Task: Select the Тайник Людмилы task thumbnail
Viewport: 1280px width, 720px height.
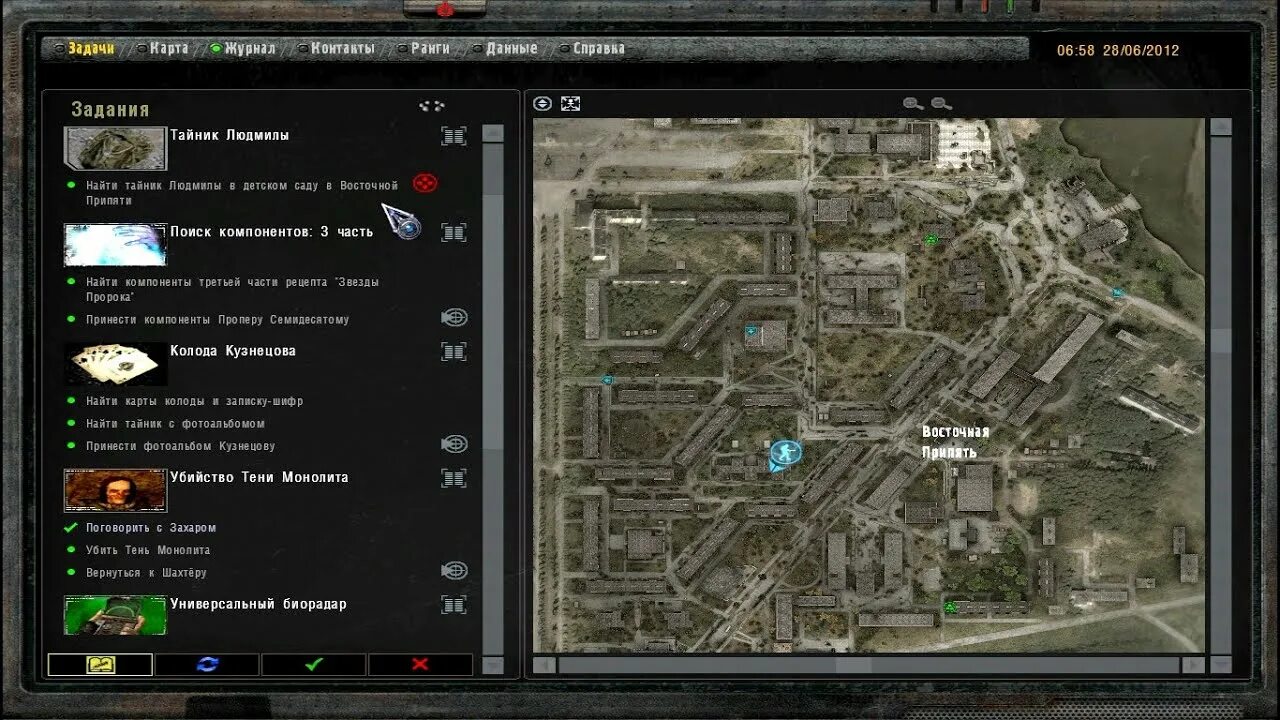Action: 115,148
